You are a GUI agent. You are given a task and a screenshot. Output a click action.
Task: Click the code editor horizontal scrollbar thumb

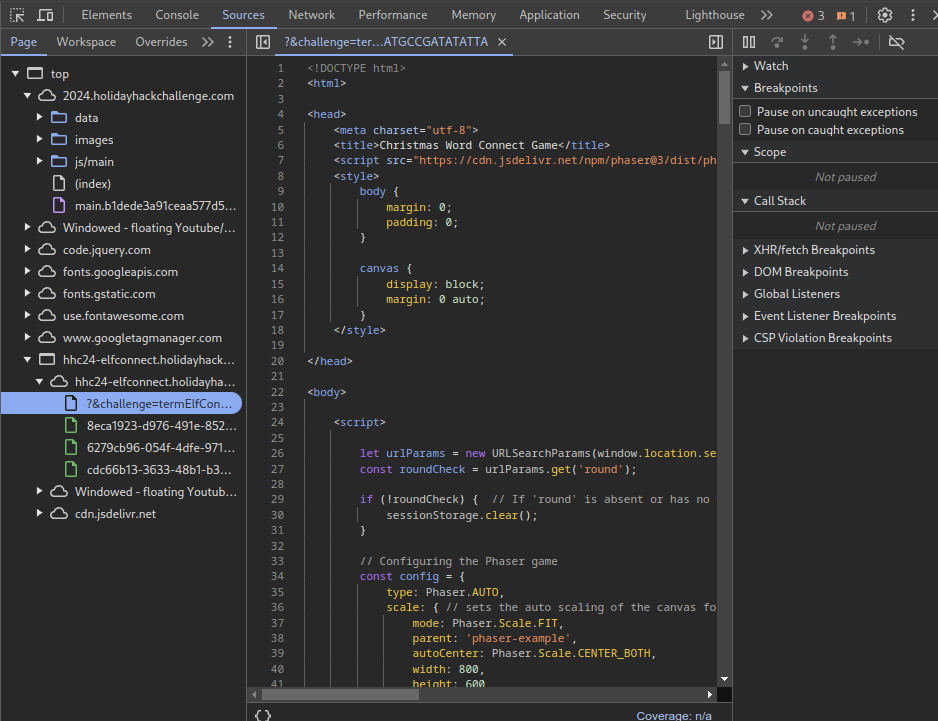[340, 694]
